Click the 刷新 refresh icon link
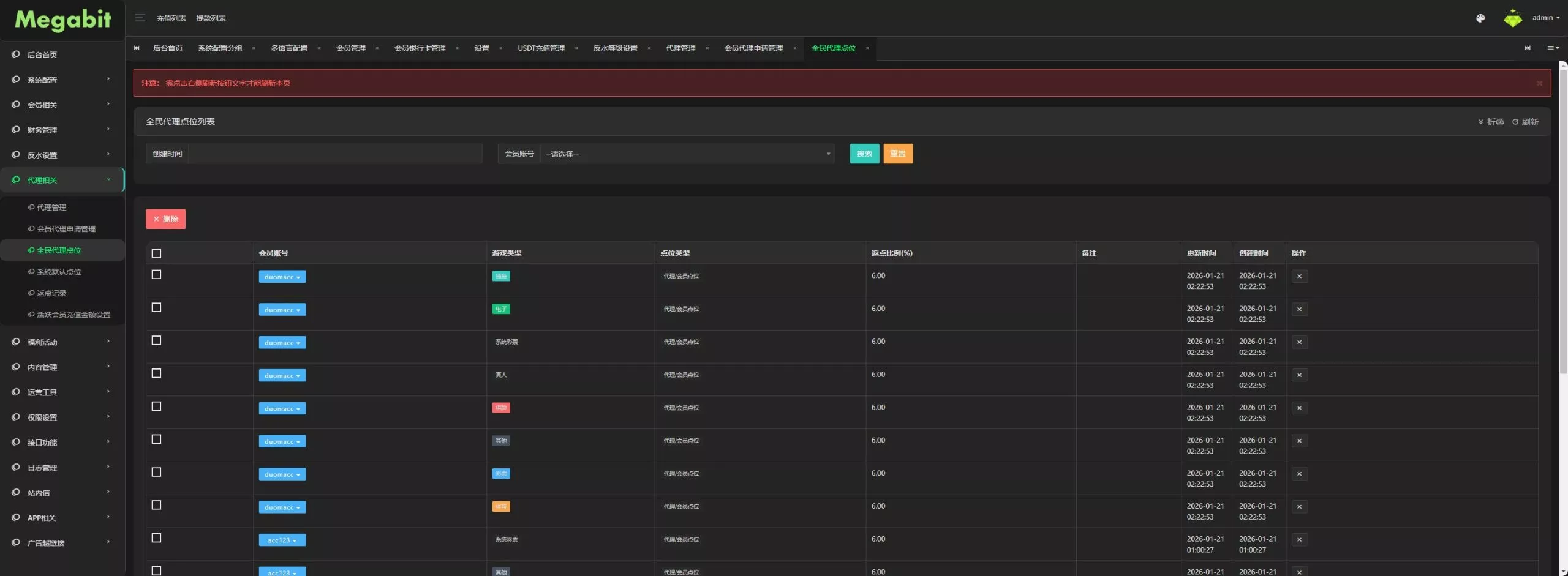The image size is (1568, 576). point(1525,122)
